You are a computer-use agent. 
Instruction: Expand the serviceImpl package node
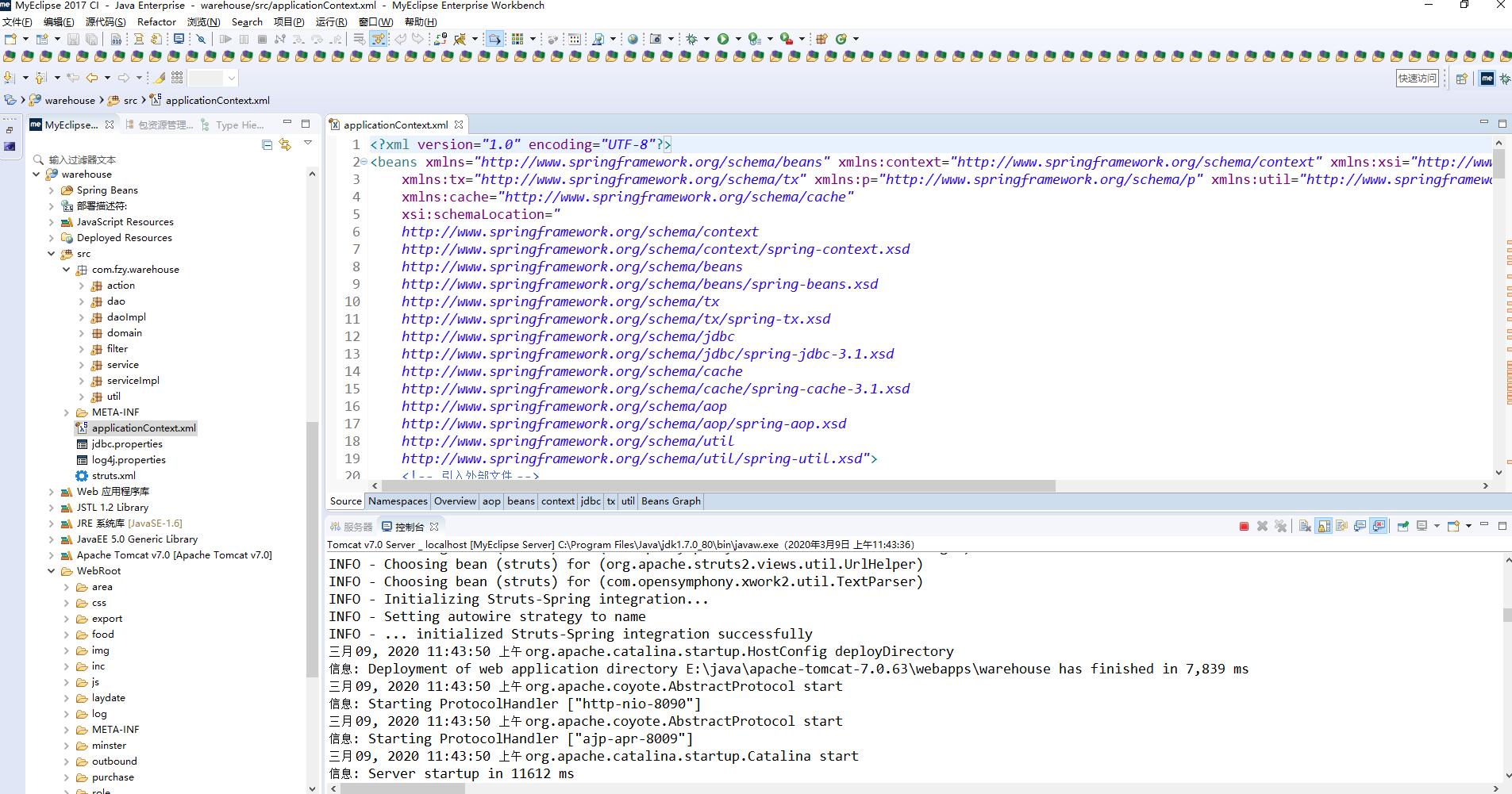coord(81,381)
